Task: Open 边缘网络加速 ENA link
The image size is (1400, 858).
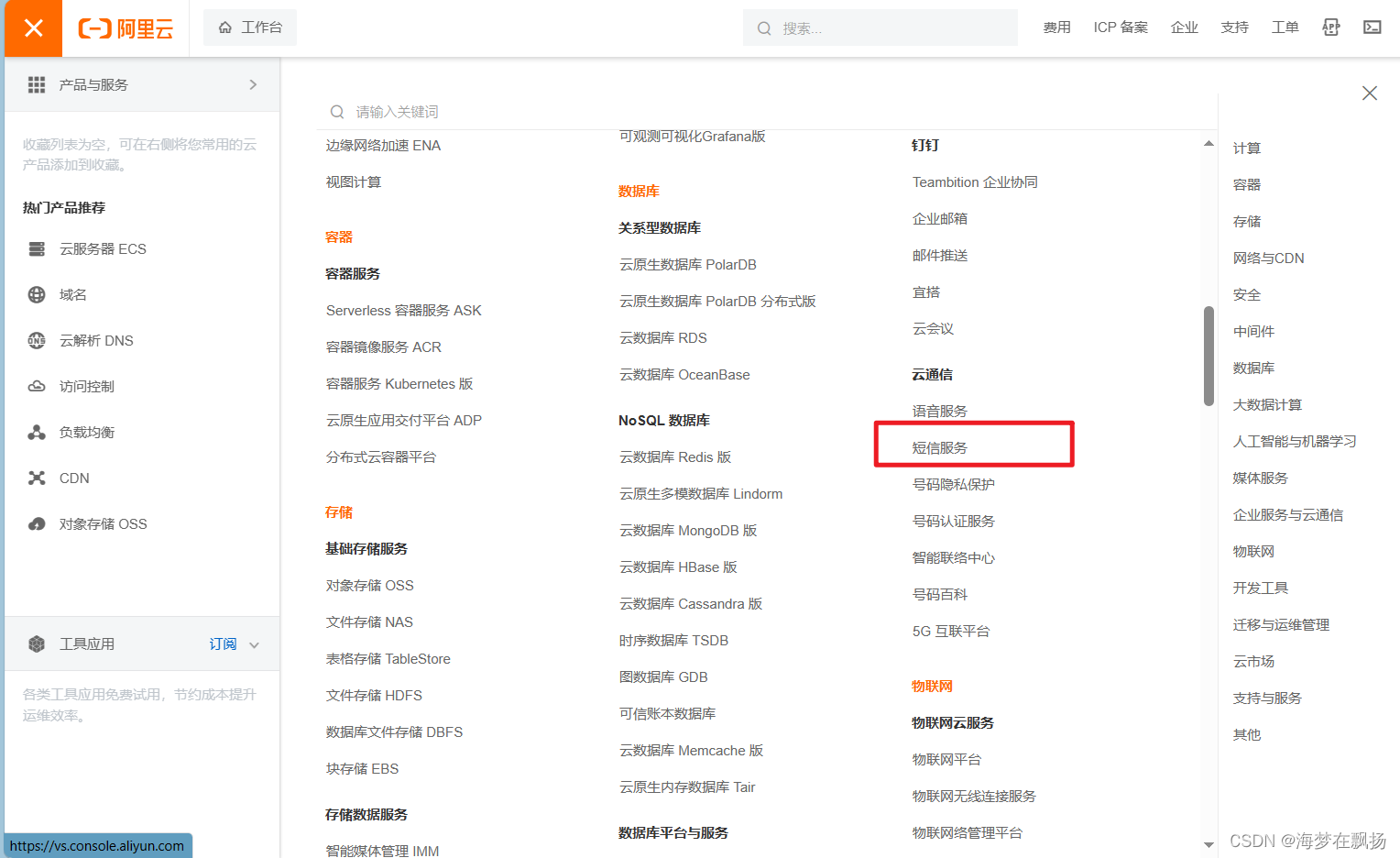Action: pos(384,145)
